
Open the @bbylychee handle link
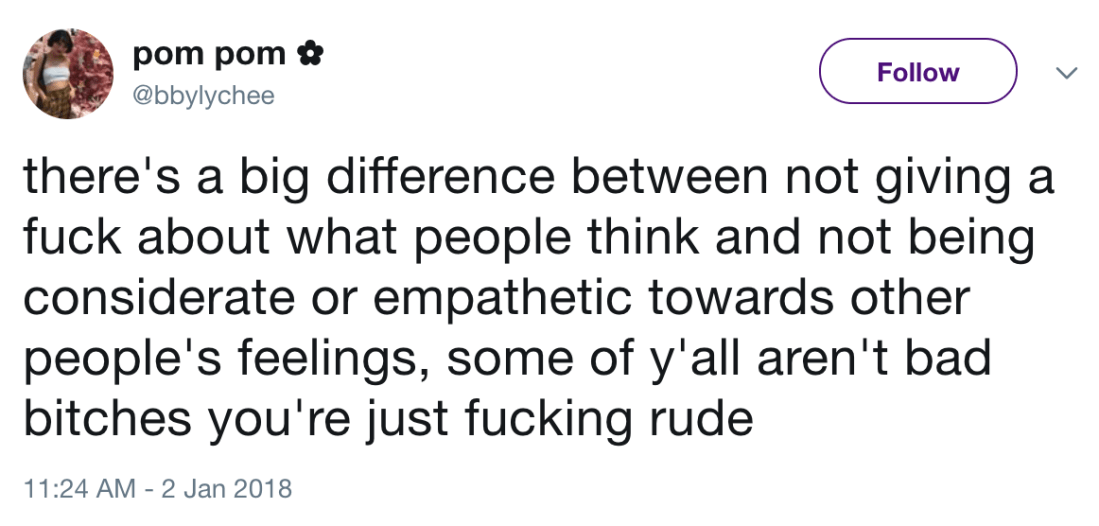pyautogui.click(x=204, y=96)
